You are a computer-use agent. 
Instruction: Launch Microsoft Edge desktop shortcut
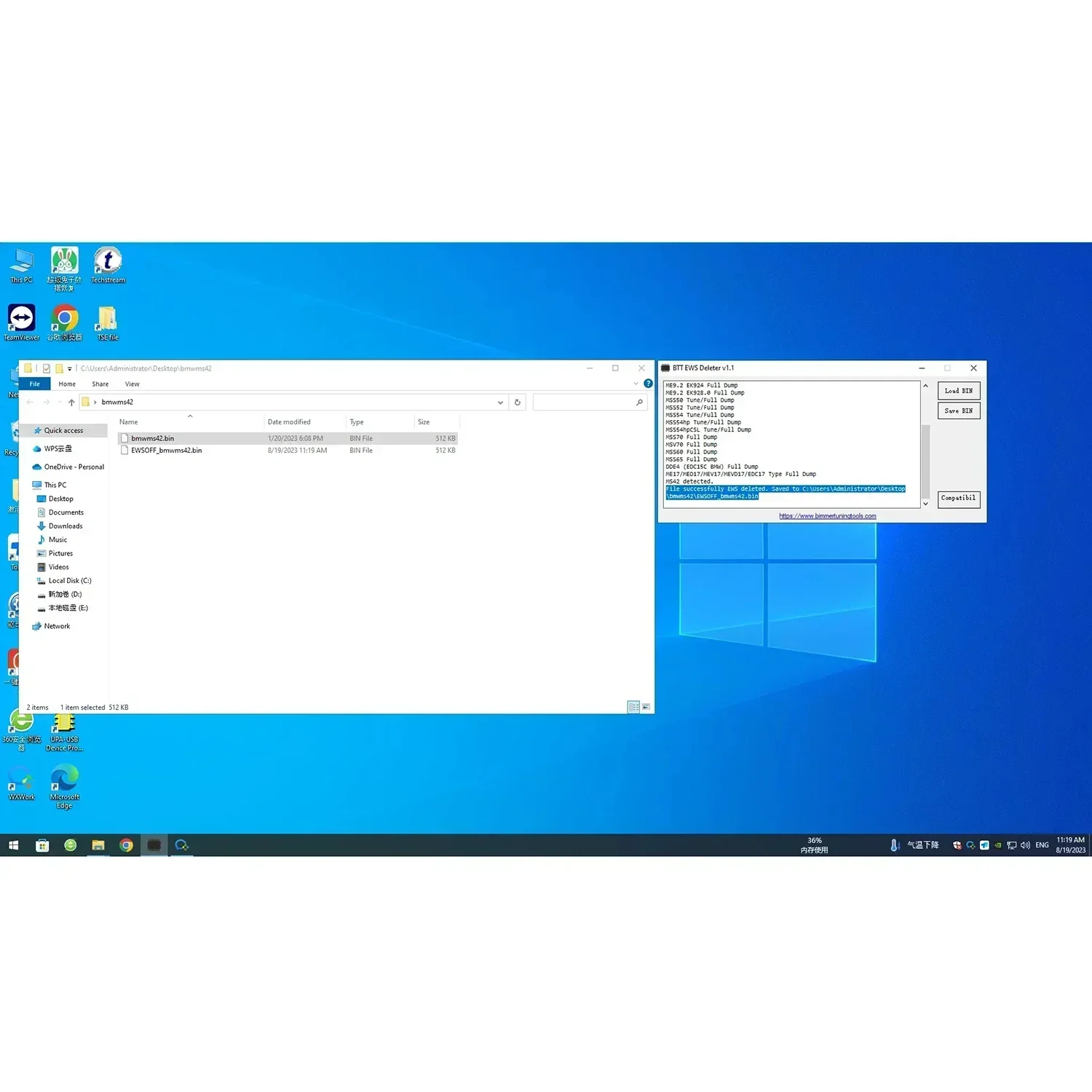point(65,786)
